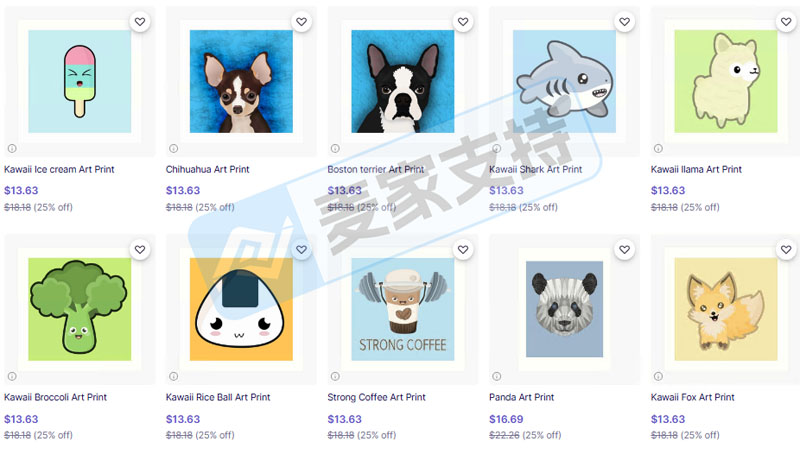Favorite the Panda Art Print
This screenshot has width=800, height=454.
[624, 250]
